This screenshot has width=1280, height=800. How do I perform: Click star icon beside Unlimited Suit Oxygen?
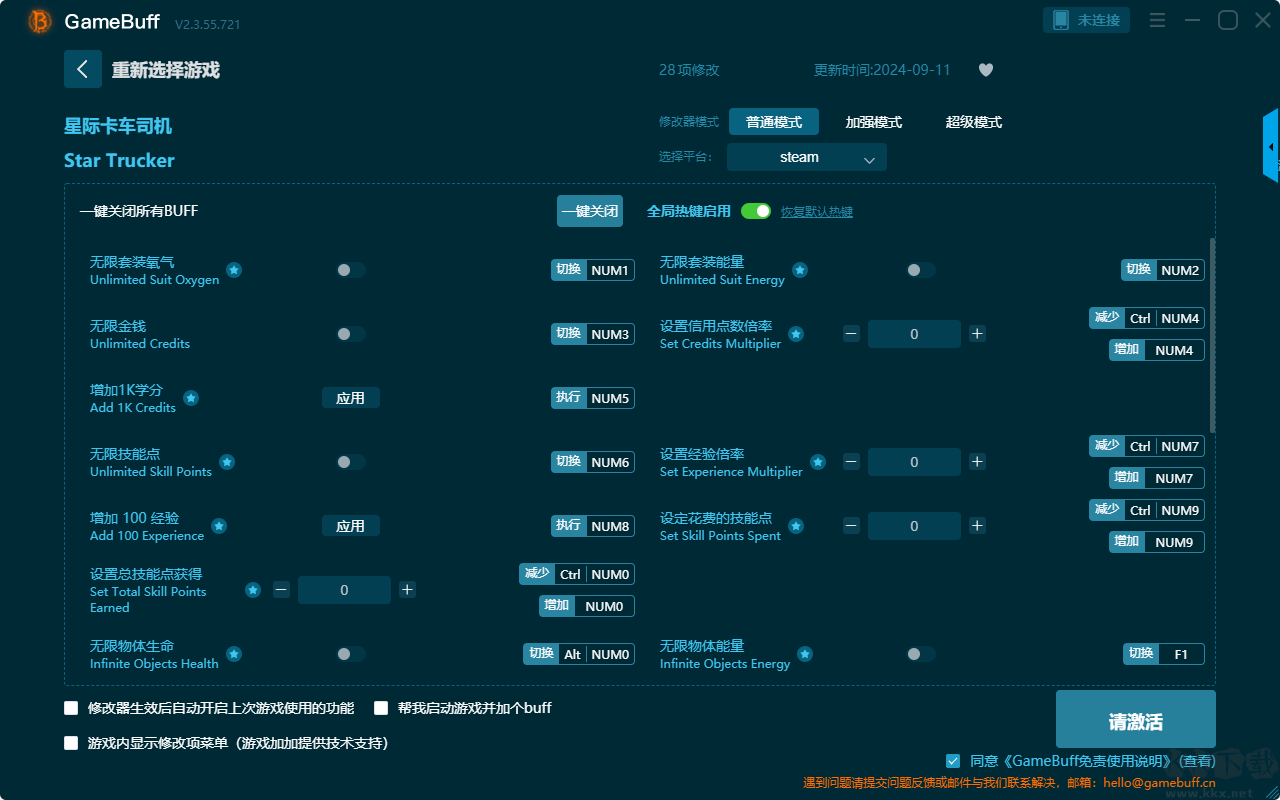click(233, 270)
